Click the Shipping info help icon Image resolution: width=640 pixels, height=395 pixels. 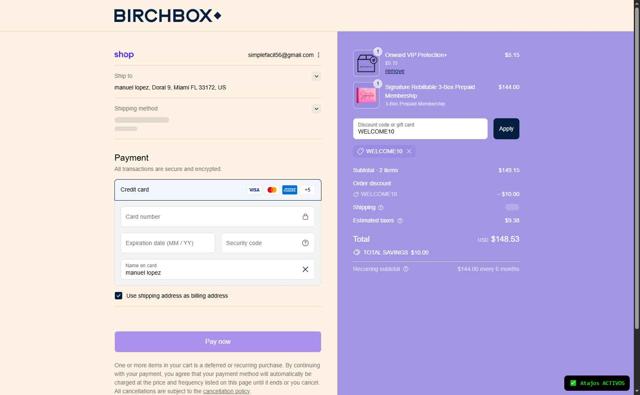381,207
